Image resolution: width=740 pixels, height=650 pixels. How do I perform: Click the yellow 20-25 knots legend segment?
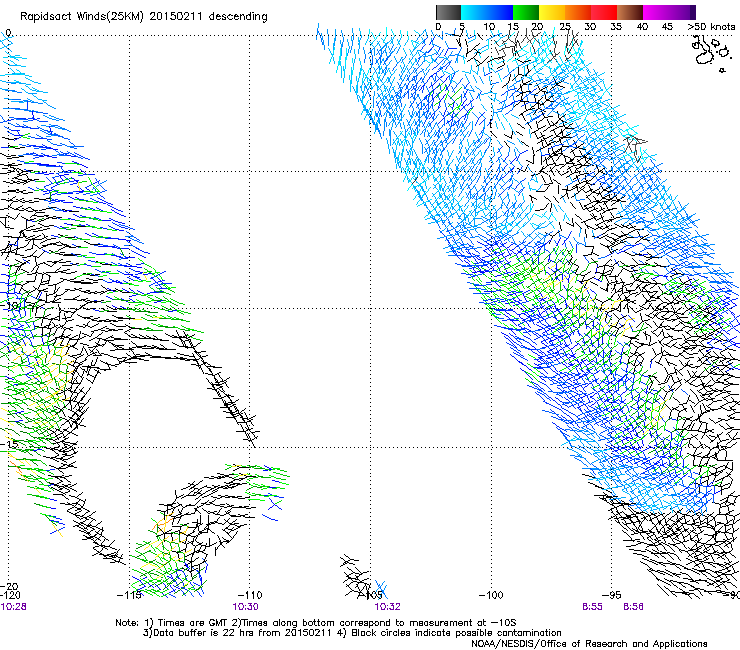tap(552, 12)
